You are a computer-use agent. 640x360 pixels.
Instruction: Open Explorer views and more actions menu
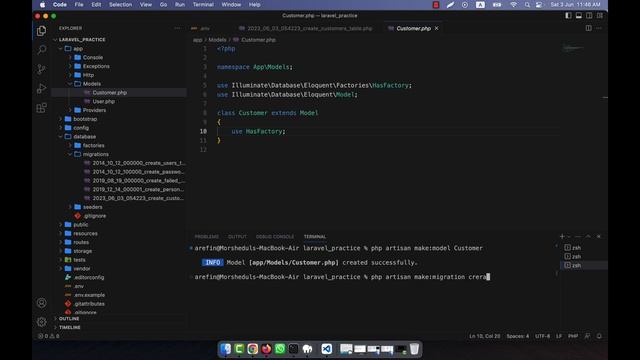(177, 28)
